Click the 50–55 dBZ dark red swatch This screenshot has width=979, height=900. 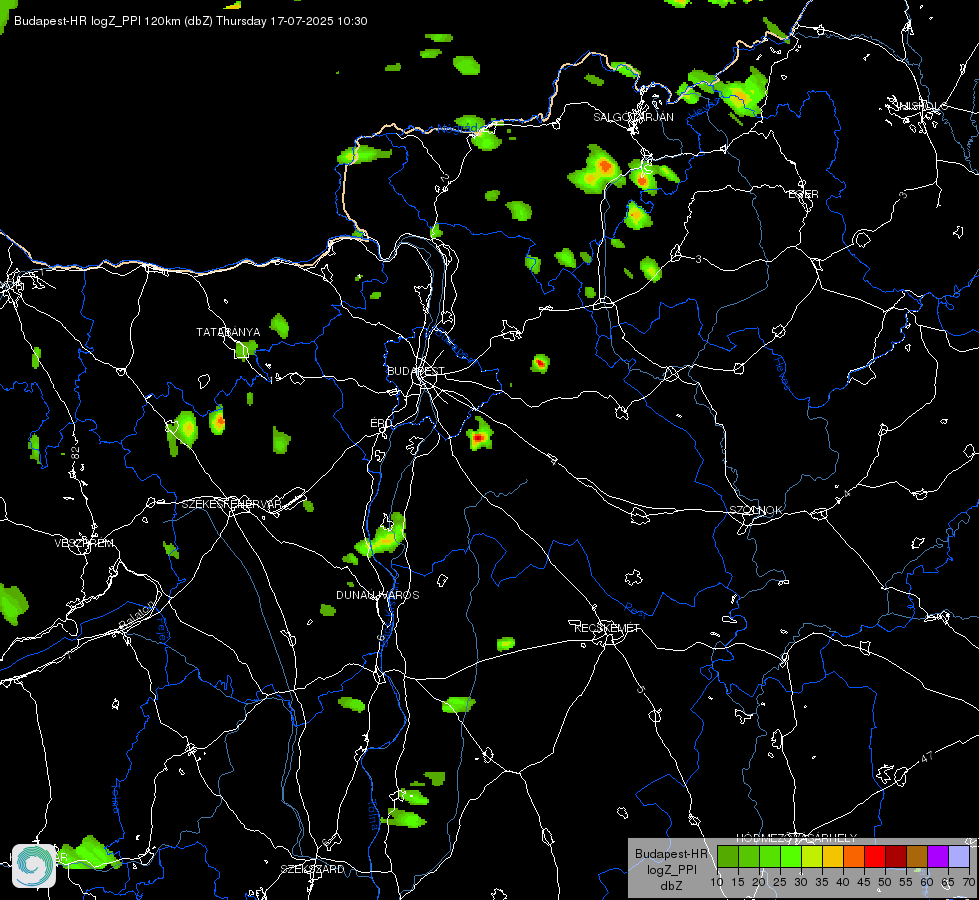pyautogui.click(x=896, y=857)
